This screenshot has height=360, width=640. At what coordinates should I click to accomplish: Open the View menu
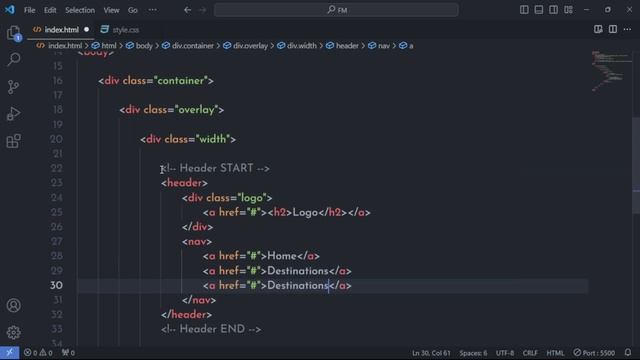(111, 10)
